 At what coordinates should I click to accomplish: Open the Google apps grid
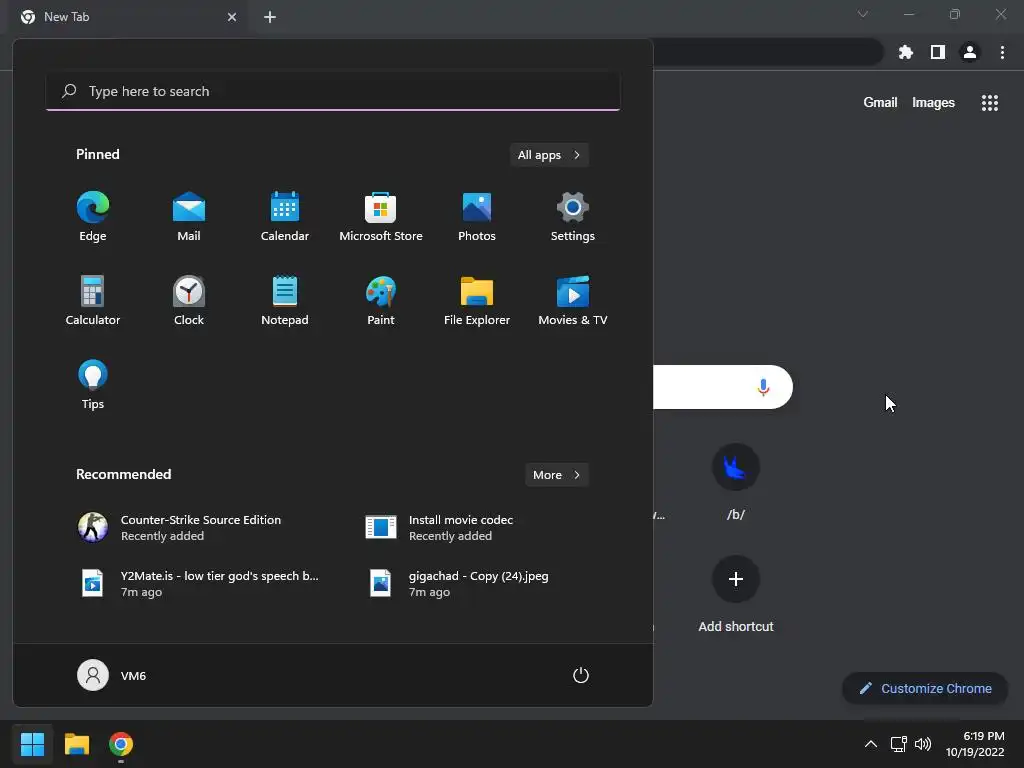[x=990, y=103]
